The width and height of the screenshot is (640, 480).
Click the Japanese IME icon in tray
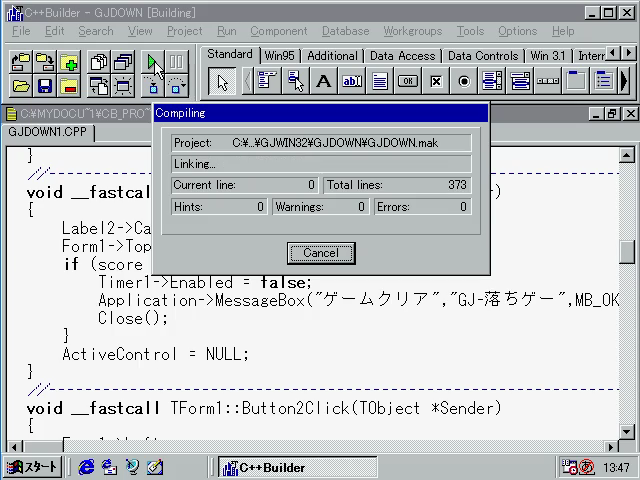pyautogui.click(x=587, y=467)
